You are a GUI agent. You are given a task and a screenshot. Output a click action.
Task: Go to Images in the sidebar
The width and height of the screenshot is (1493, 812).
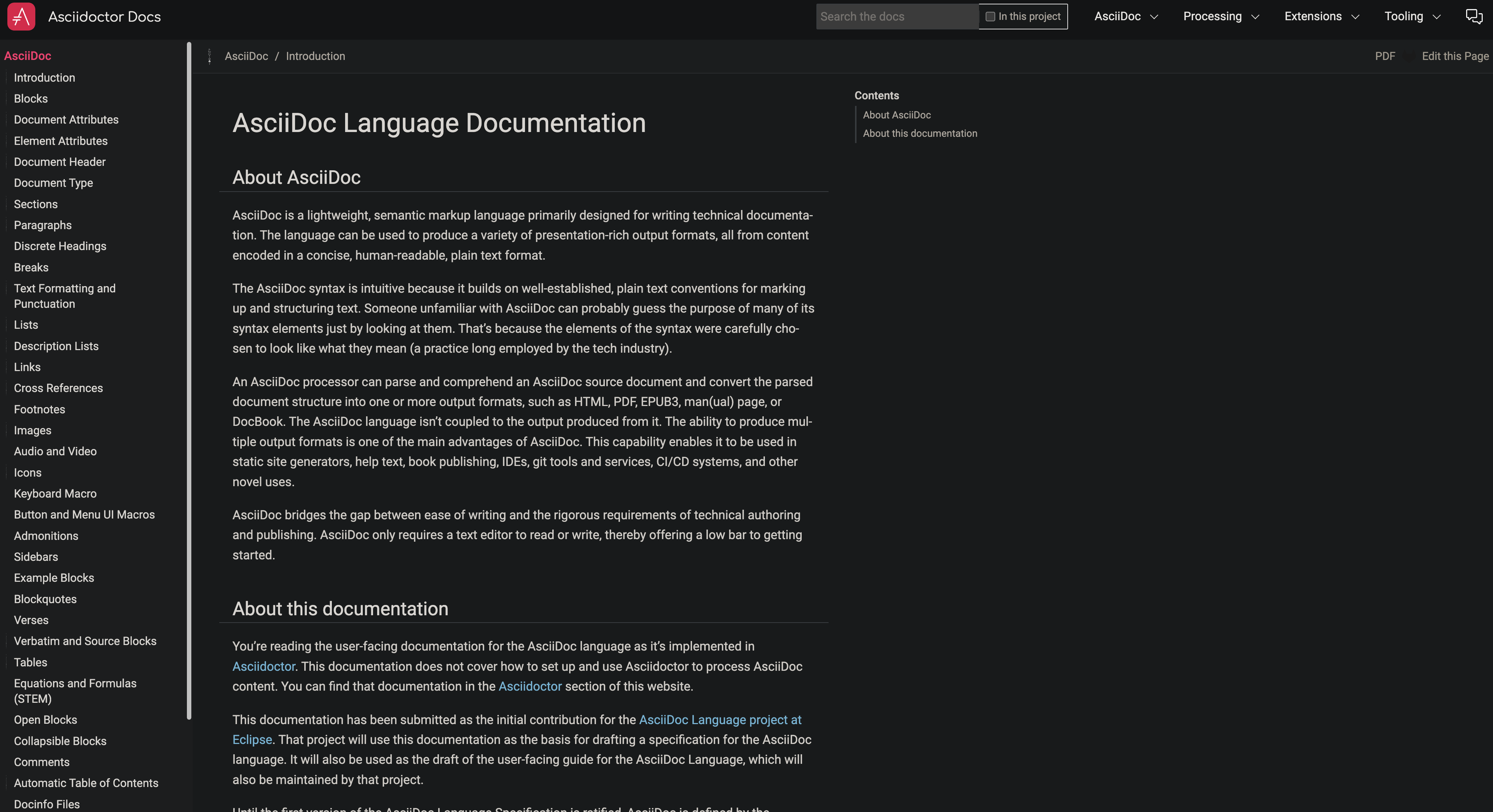coord(32,430)
